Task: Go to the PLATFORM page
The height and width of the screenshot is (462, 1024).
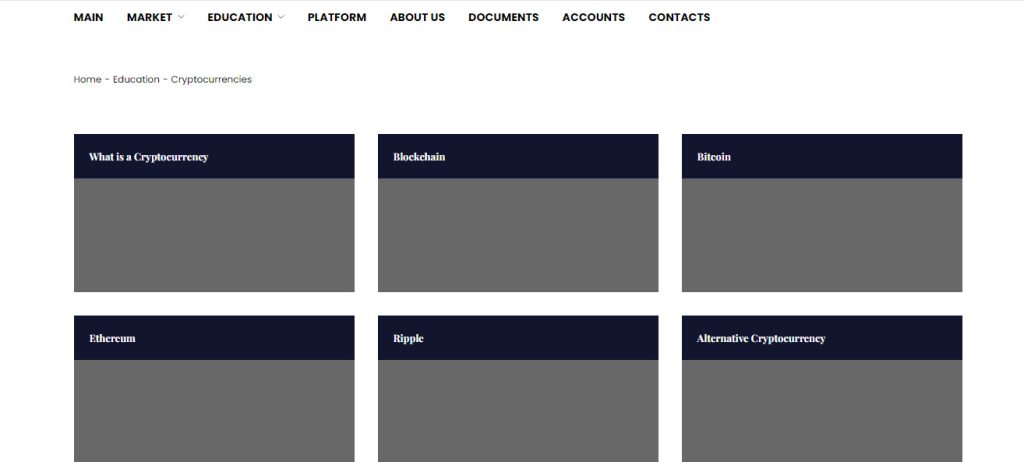Action: tap(337, 18)
